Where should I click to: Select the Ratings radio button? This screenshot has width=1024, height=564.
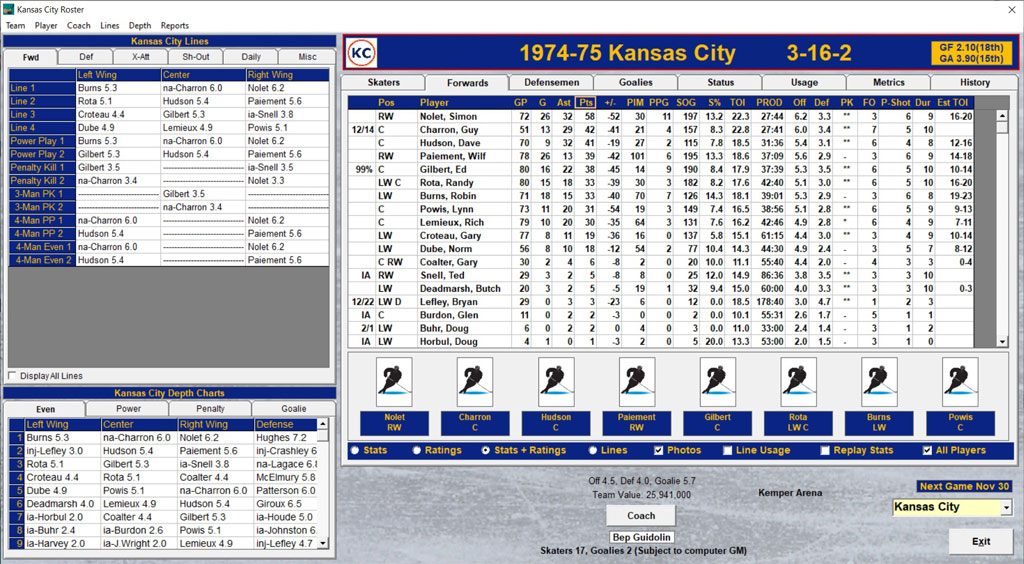pyautogui.click(x=417, y=450)
